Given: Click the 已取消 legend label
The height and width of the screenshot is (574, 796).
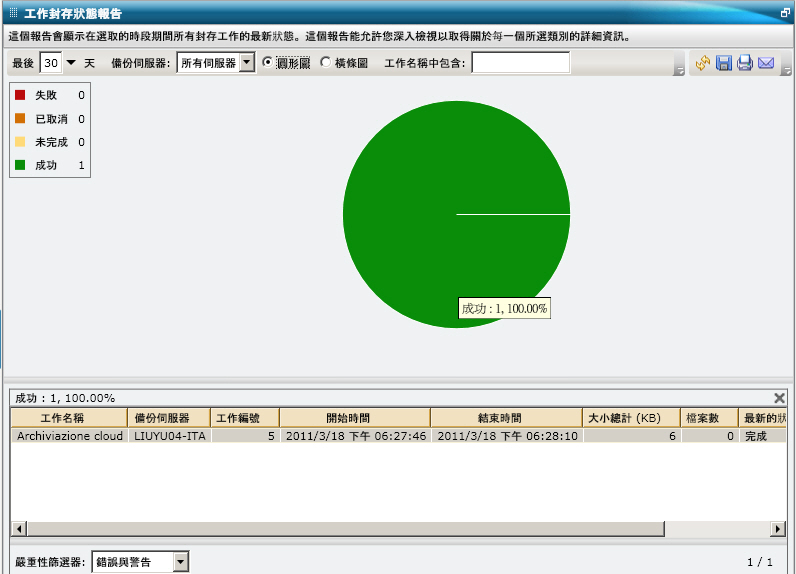Looking at the screenshot, I should click(x=51, y=119).
